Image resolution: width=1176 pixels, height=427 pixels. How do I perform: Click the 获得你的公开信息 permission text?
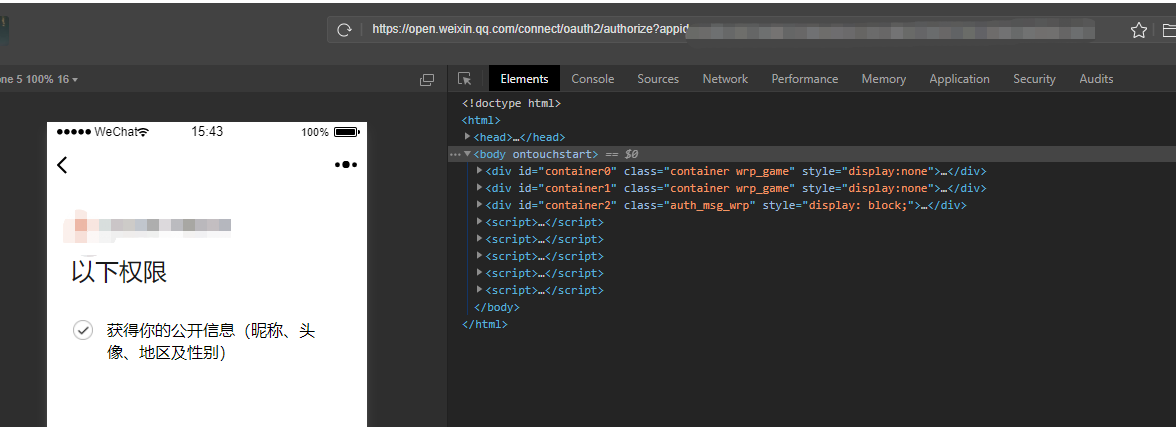211,341
